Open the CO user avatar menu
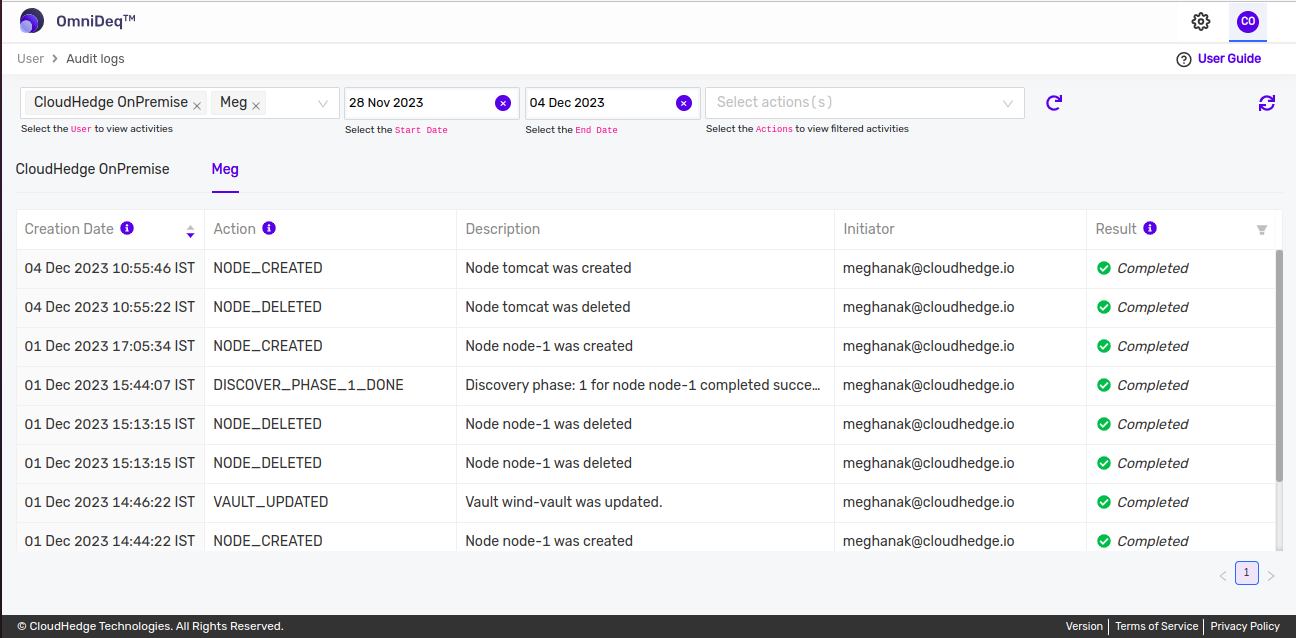Screen dimensions: 1296x638 click(x=1247, y=21)
